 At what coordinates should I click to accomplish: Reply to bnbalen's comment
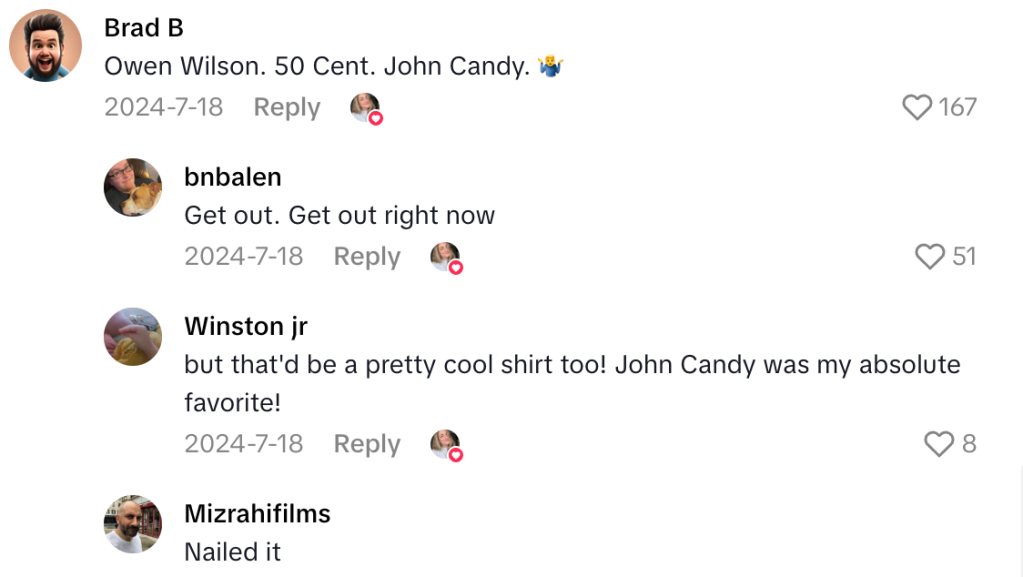click(366, 256)
